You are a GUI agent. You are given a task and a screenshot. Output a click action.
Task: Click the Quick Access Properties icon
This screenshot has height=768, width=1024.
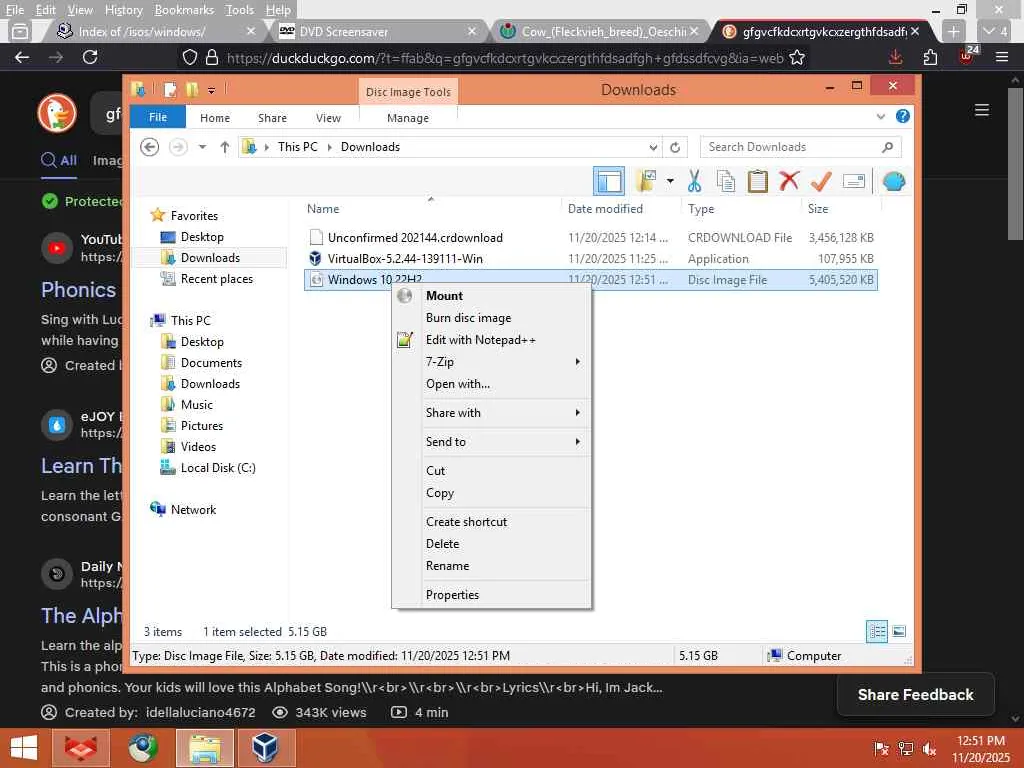click(x=170, y=89)
